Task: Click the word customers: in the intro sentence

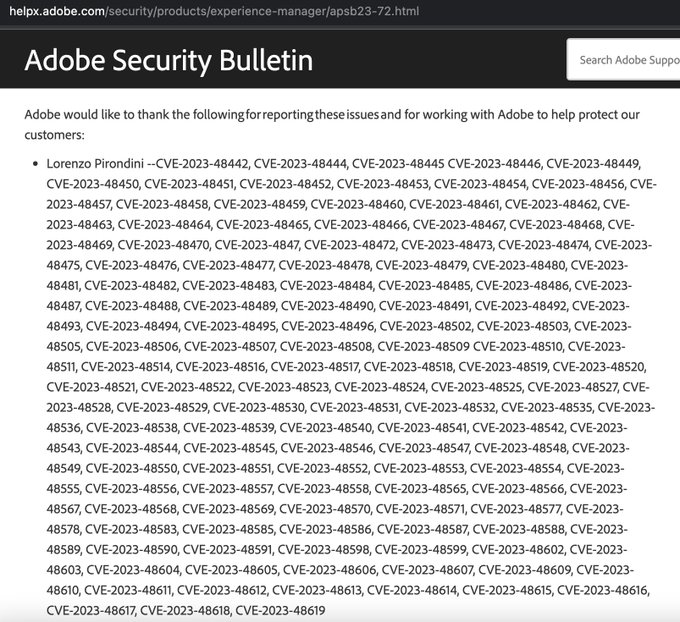Action: coord(54,135)
